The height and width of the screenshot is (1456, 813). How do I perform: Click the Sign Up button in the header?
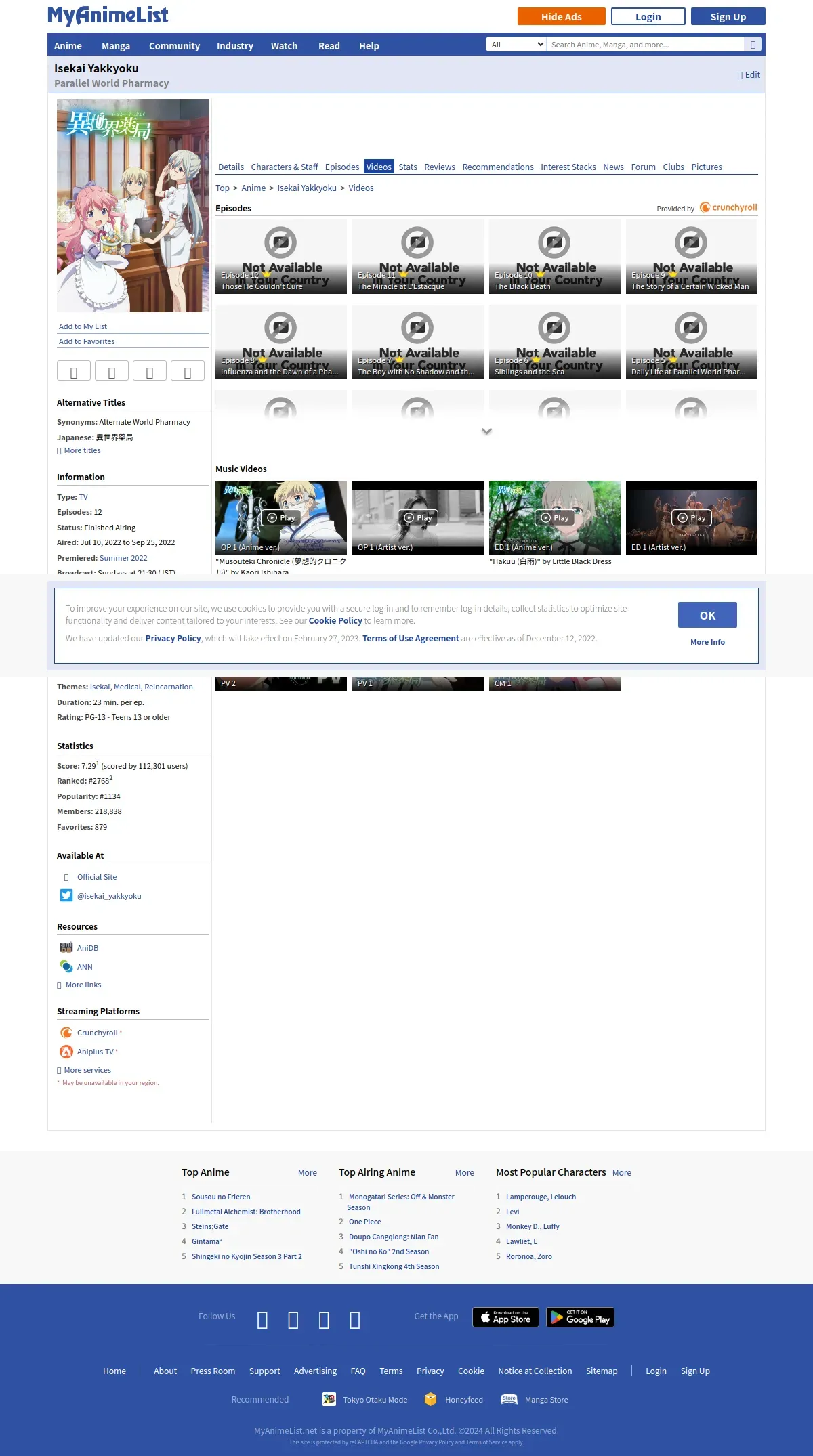(x=728, y=16)
